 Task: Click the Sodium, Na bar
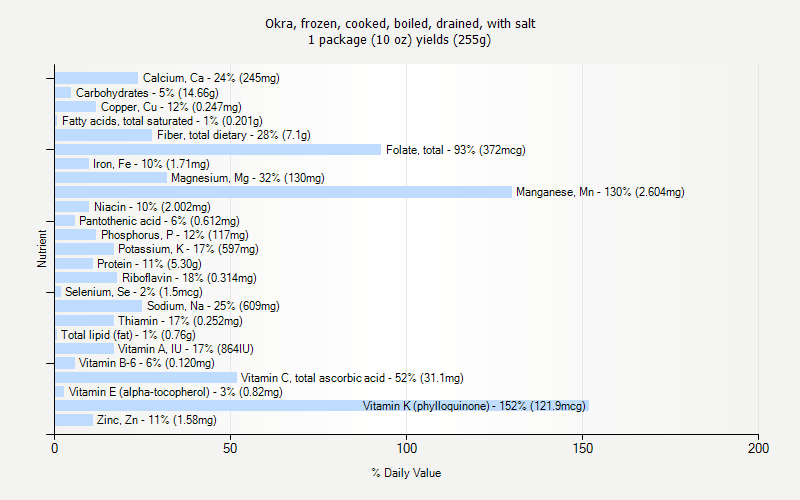[98, 306]
